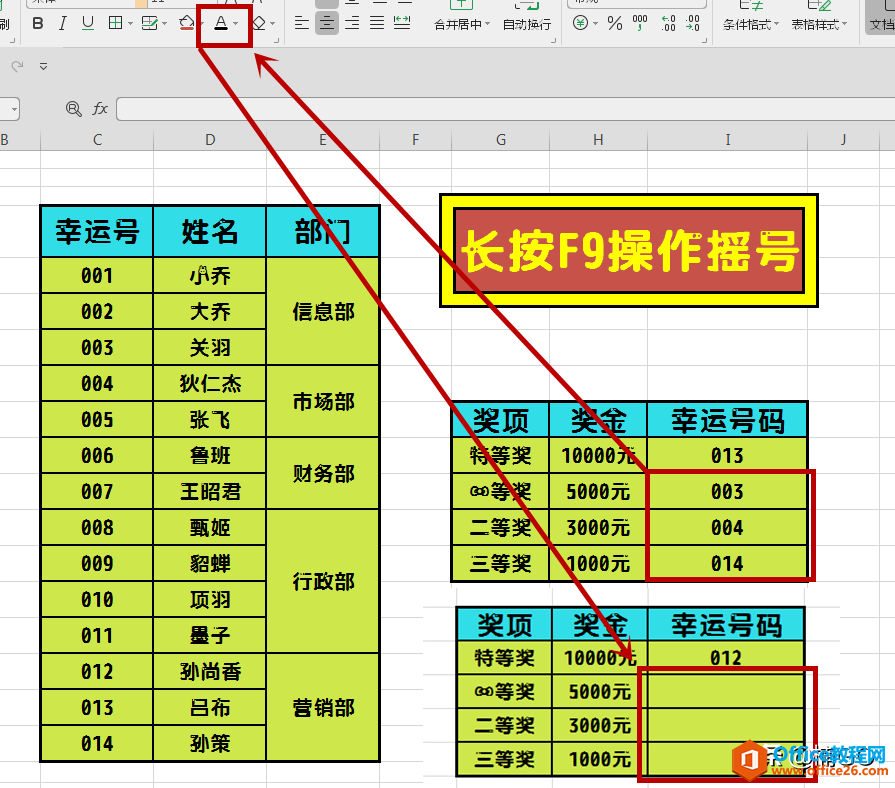Select the 3000元 cell in upper prize table
Viewport: 895px width, 788px height.
pos(598,528)
